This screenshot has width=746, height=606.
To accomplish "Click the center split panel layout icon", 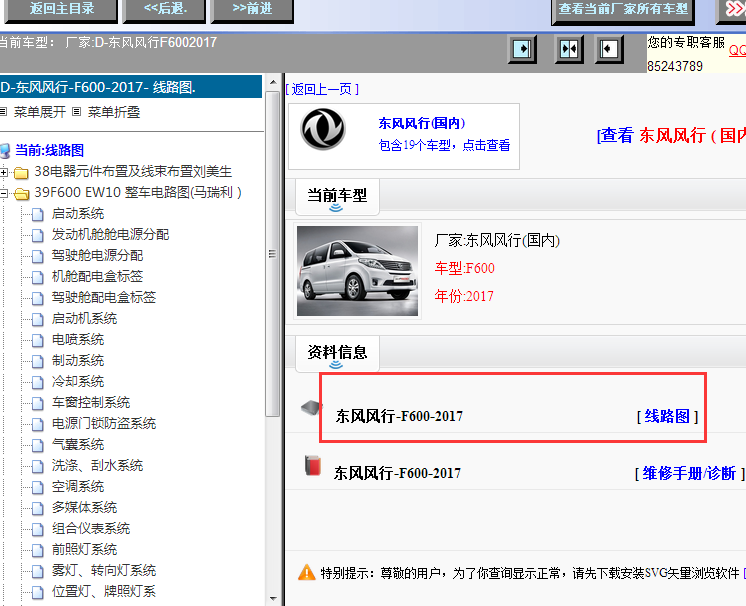I will pos(569,49).
